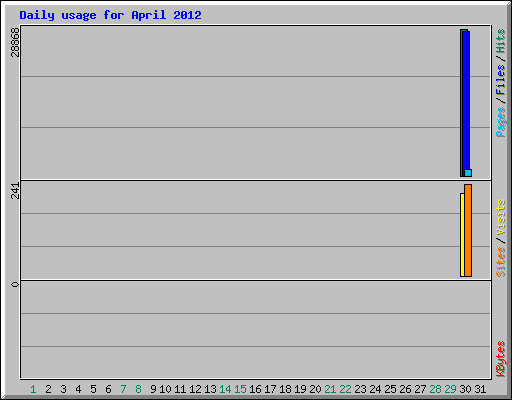Click day label 13 on x-axis

pyautogui.click(x=210, y=389)
